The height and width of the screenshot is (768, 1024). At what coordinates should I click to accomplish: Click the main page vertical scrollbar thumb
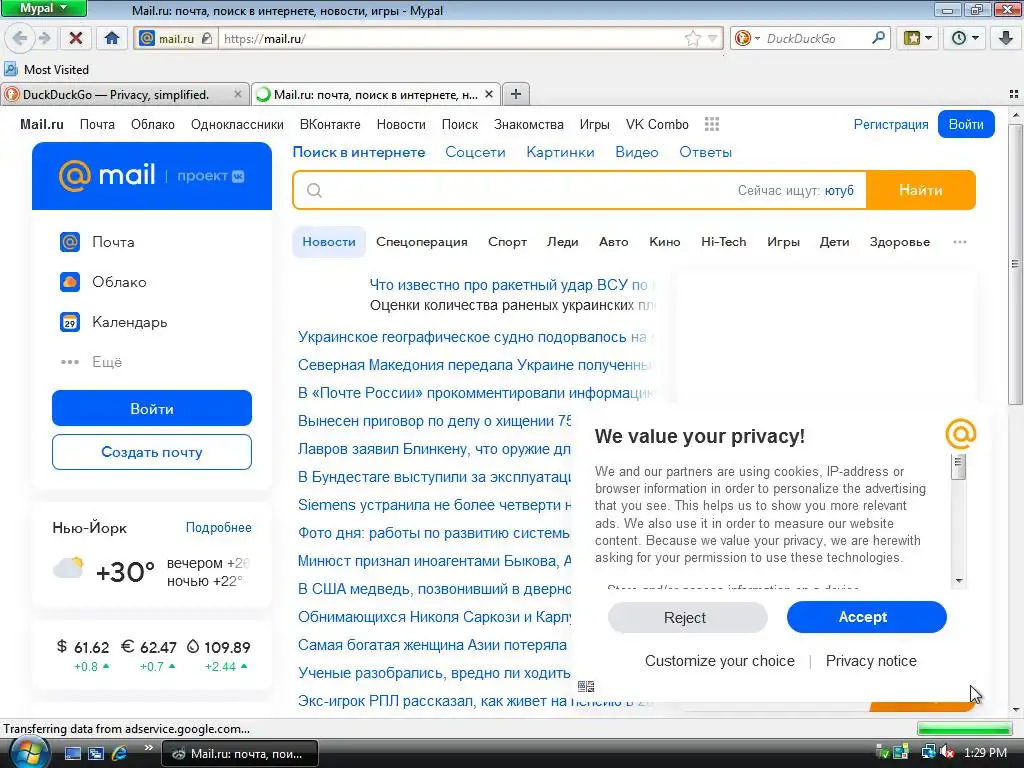pyautogui.click(x=1015, y=264)
